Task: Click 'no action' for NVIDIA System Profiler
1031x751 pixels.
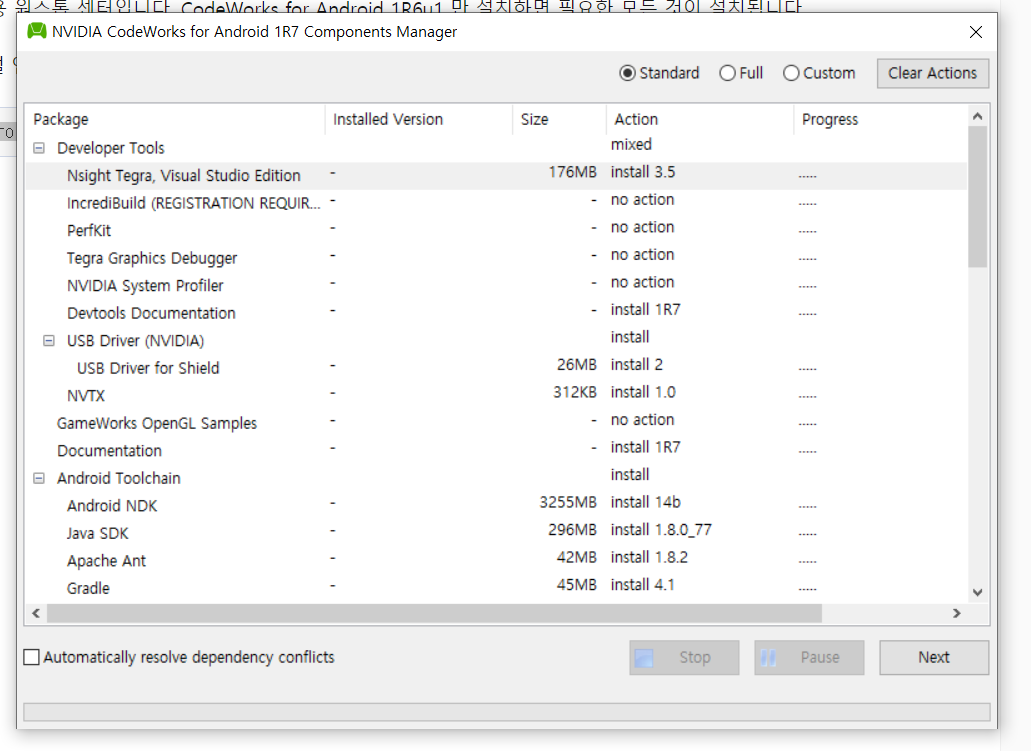Action: [642, 283]
